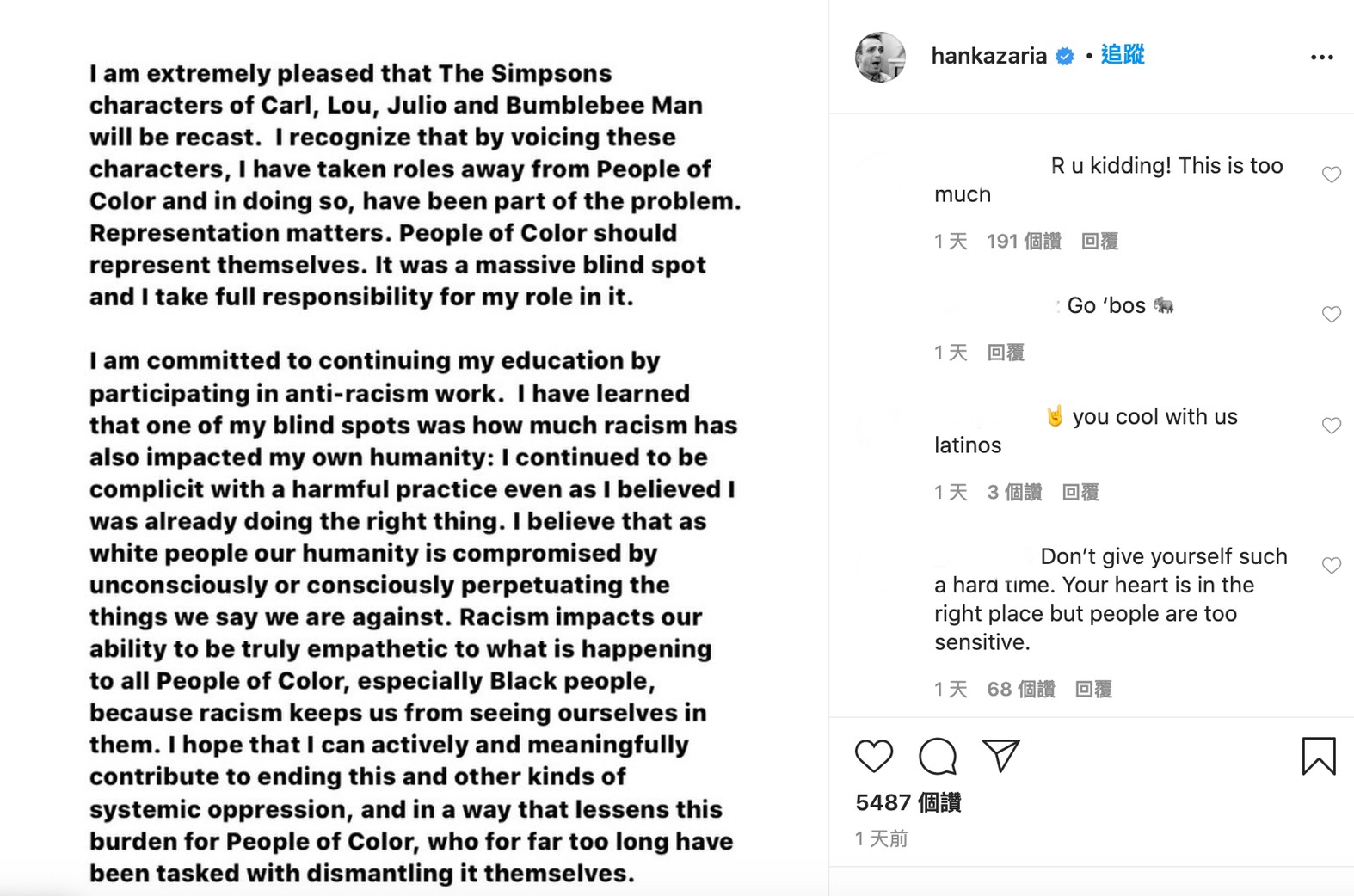The image size is (1354, 896).
Task: Open the hankazaria username link
Action: point(988,57)
